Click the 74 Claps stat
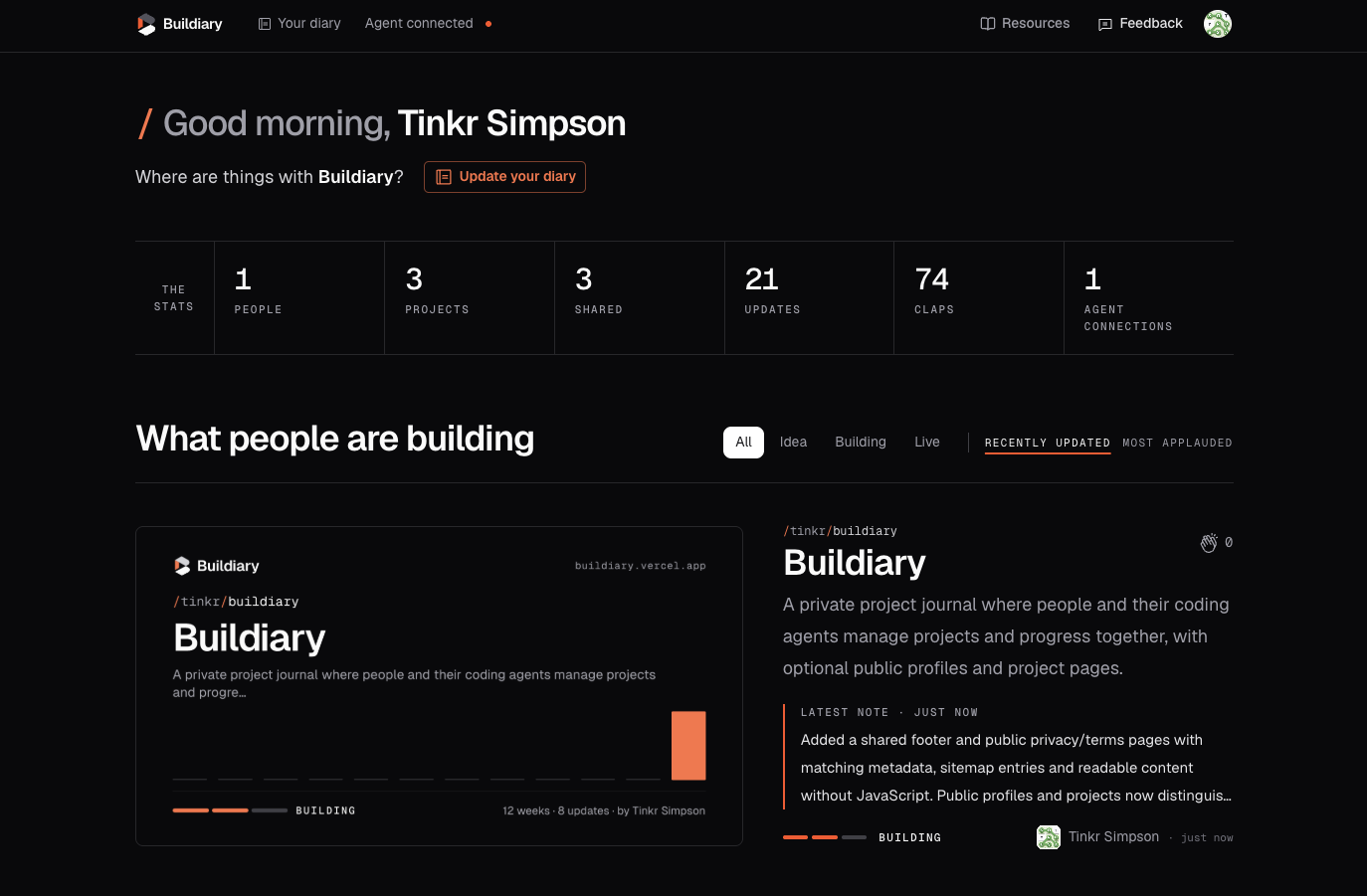The image size is (1367, 896). pyautogui.click(x=979, y=297)
